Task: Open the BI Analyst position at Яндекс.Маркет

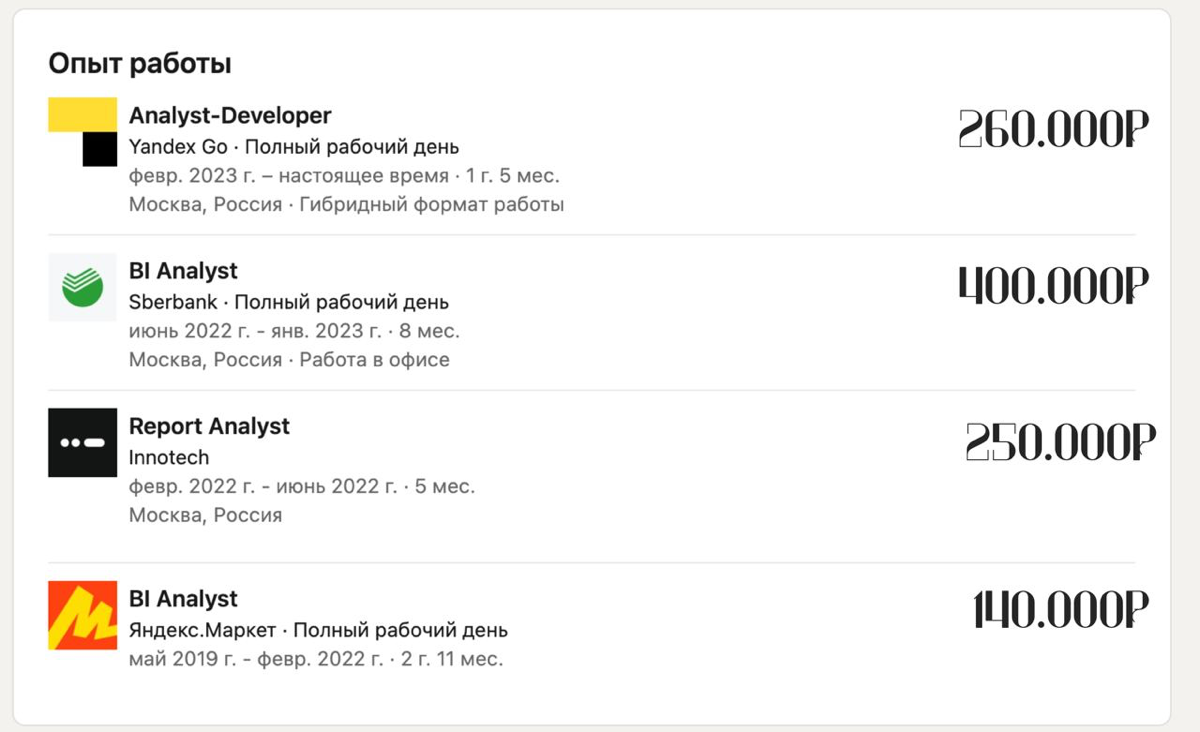Action: click(x=183, y=599)
